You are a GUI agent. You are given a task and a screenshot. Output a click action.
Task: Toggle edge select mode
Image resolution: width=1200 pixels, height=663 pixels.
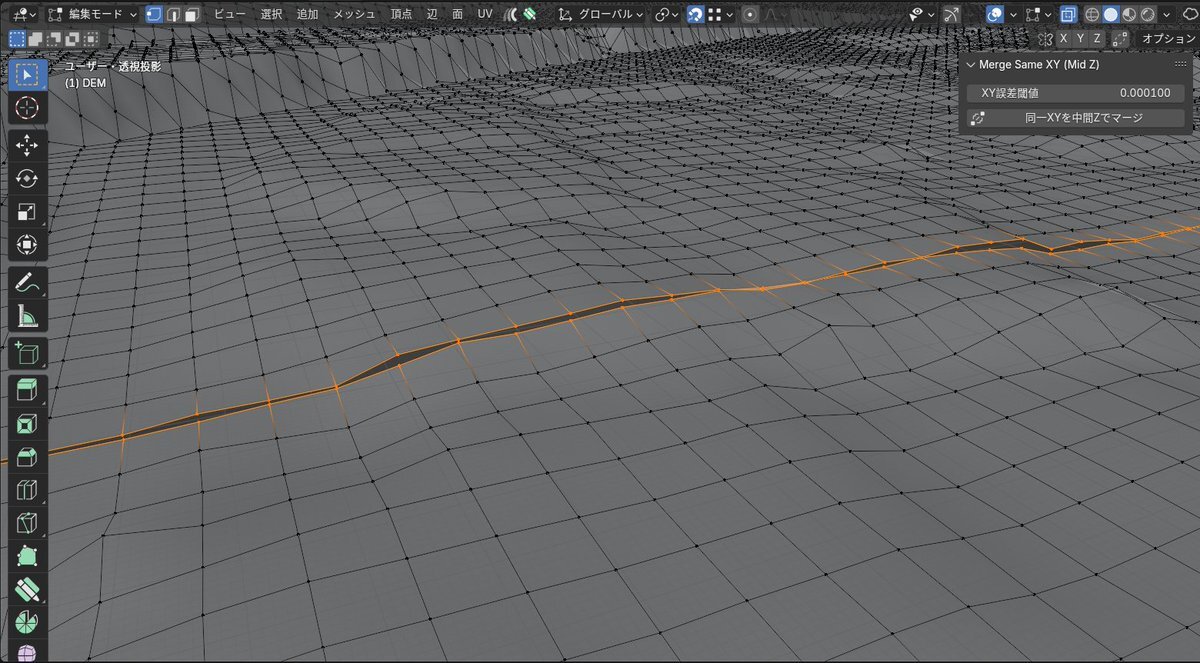tap(173, 14)
